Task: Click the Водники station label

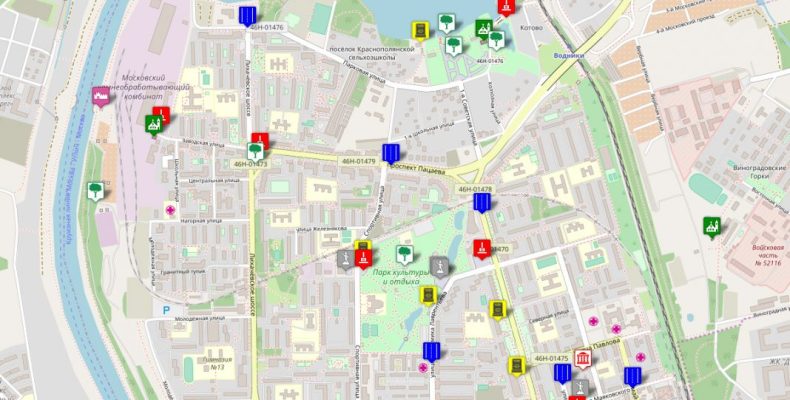Action: pyautogui.click(x=568, y=56)
